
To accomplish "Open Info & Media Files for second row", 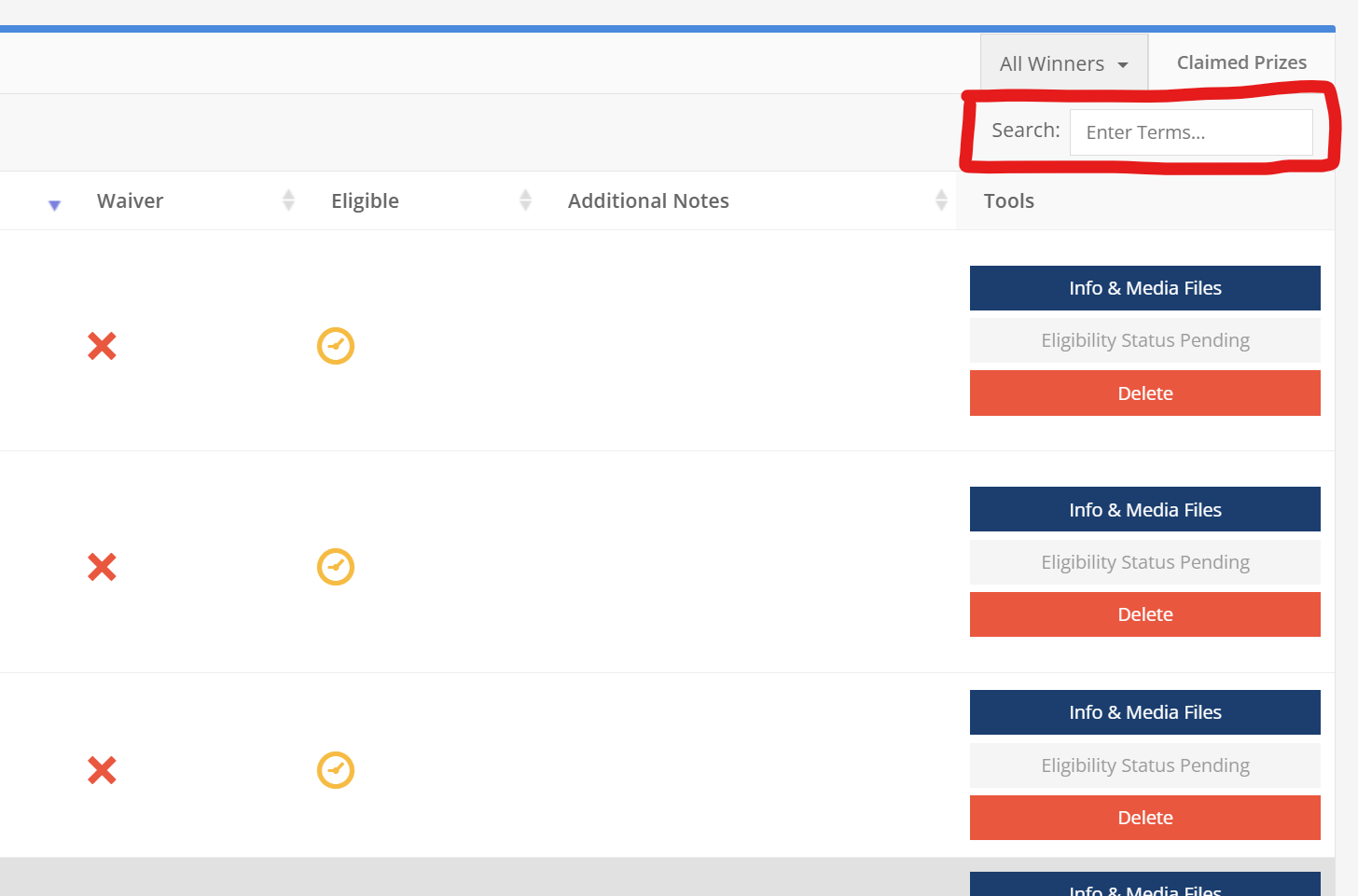I will point(1144,510).
